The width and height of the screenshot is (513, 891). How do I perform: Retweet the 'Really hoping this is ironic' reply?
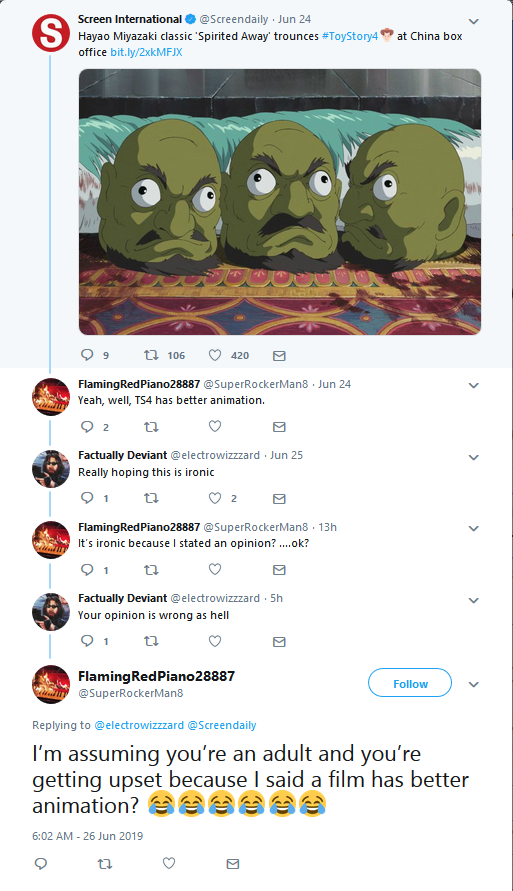point(151,498)
